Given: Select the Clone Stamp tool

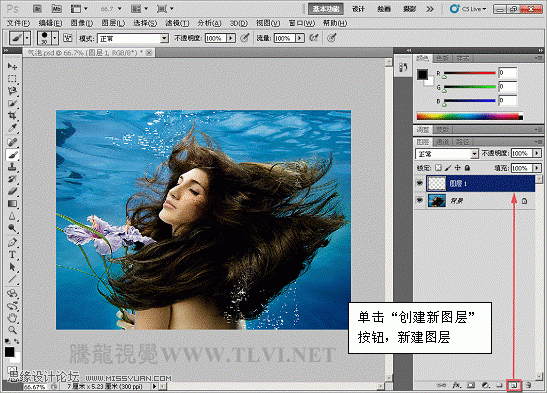Looking at the screenshot, I should 12,167.
